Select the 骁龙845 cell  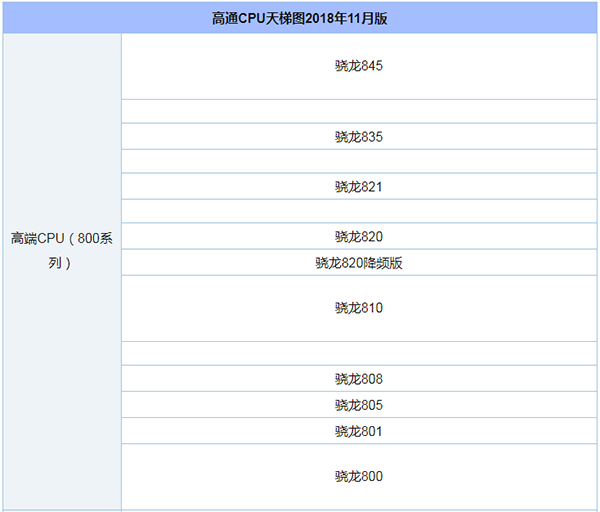coord(359,66)
